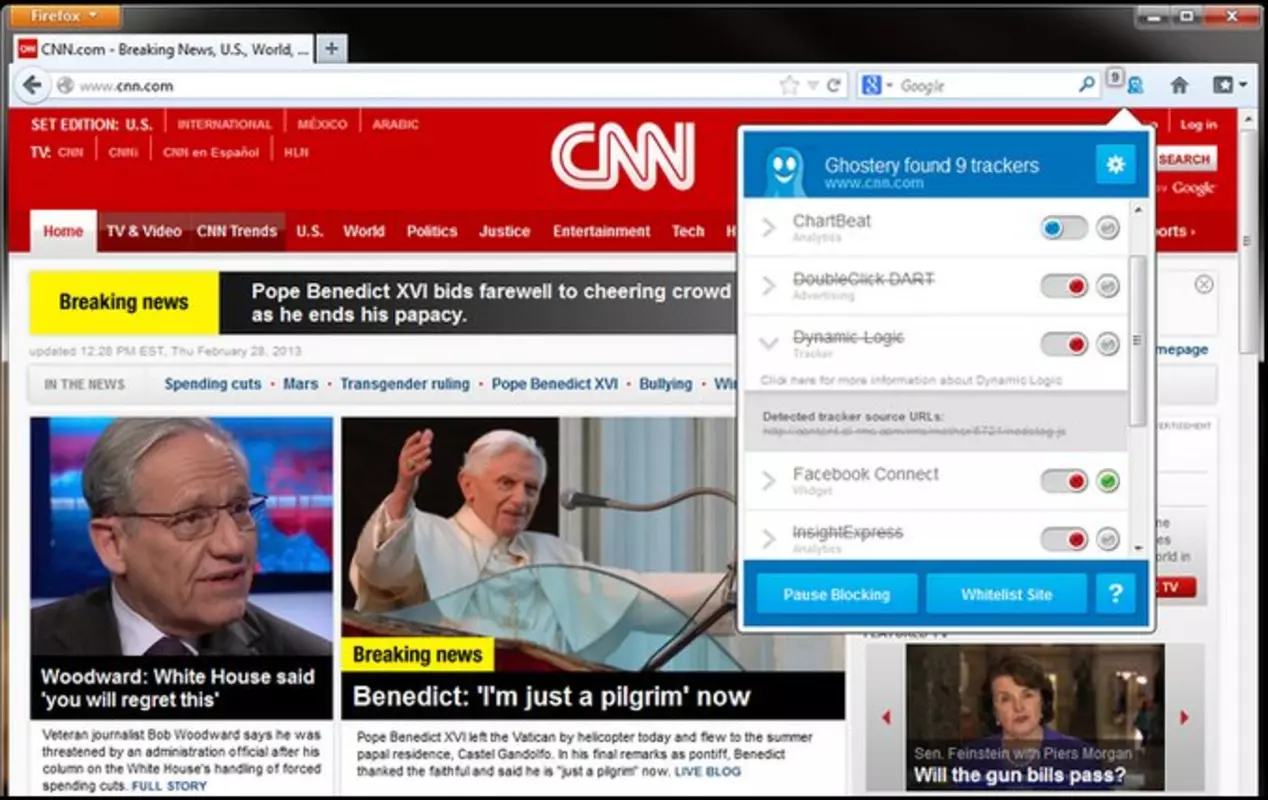Go to Firefox home page icon
Screen dimensions: 1268x800
(1179, 86)
